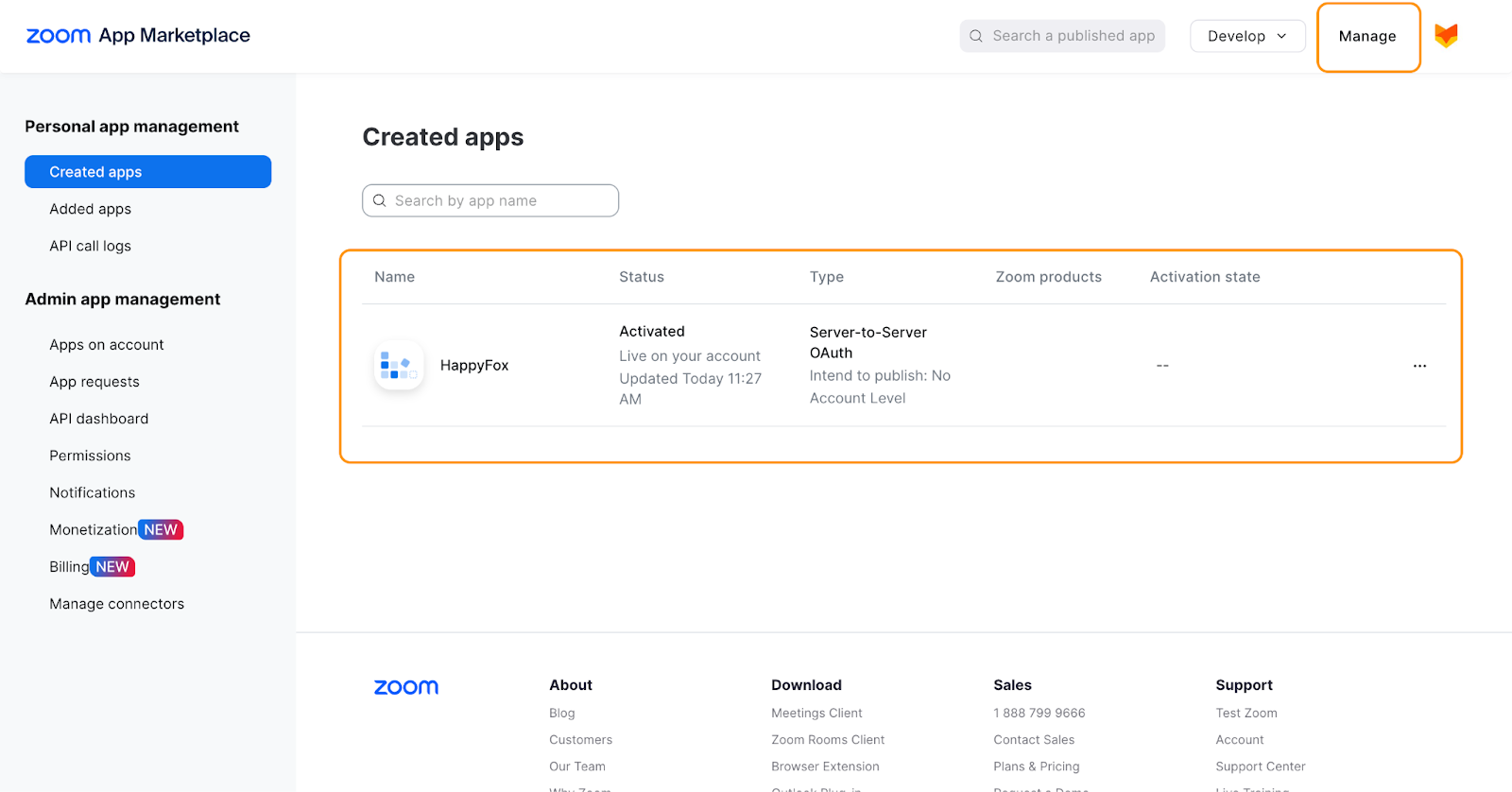Viewport: 1512px width, 792px height.
Task: Click the Intend to publish: No text
Action: click(x=880, y=376)
